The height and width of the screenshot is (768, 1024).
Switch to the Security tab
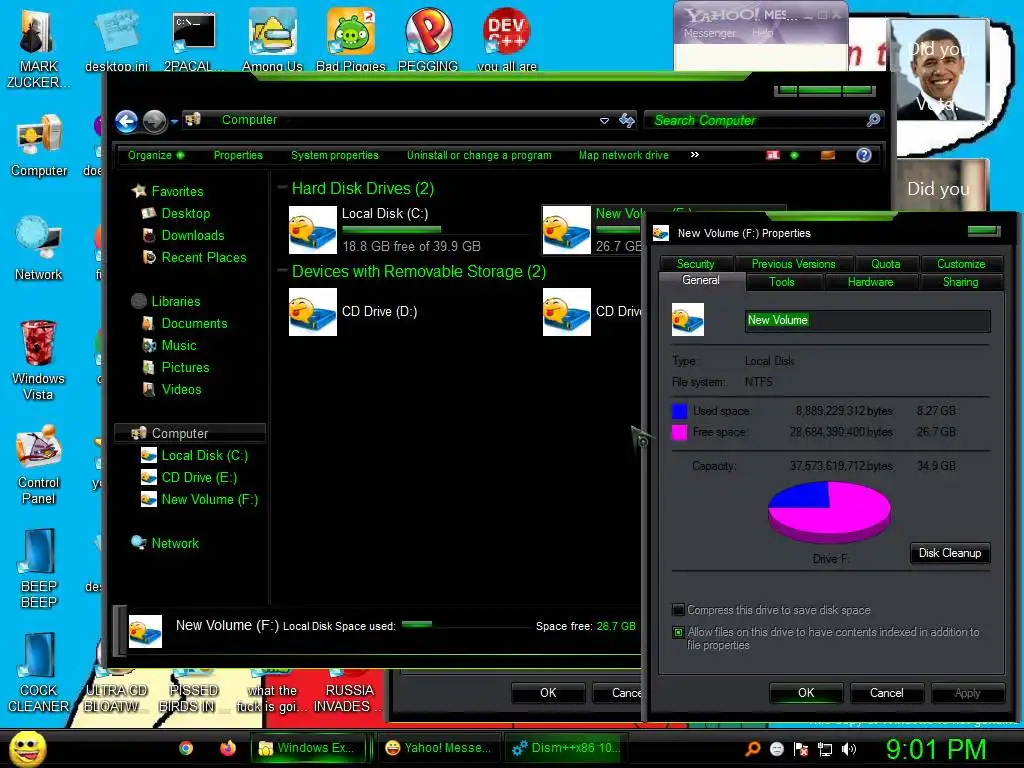click(x=696, y=264)
